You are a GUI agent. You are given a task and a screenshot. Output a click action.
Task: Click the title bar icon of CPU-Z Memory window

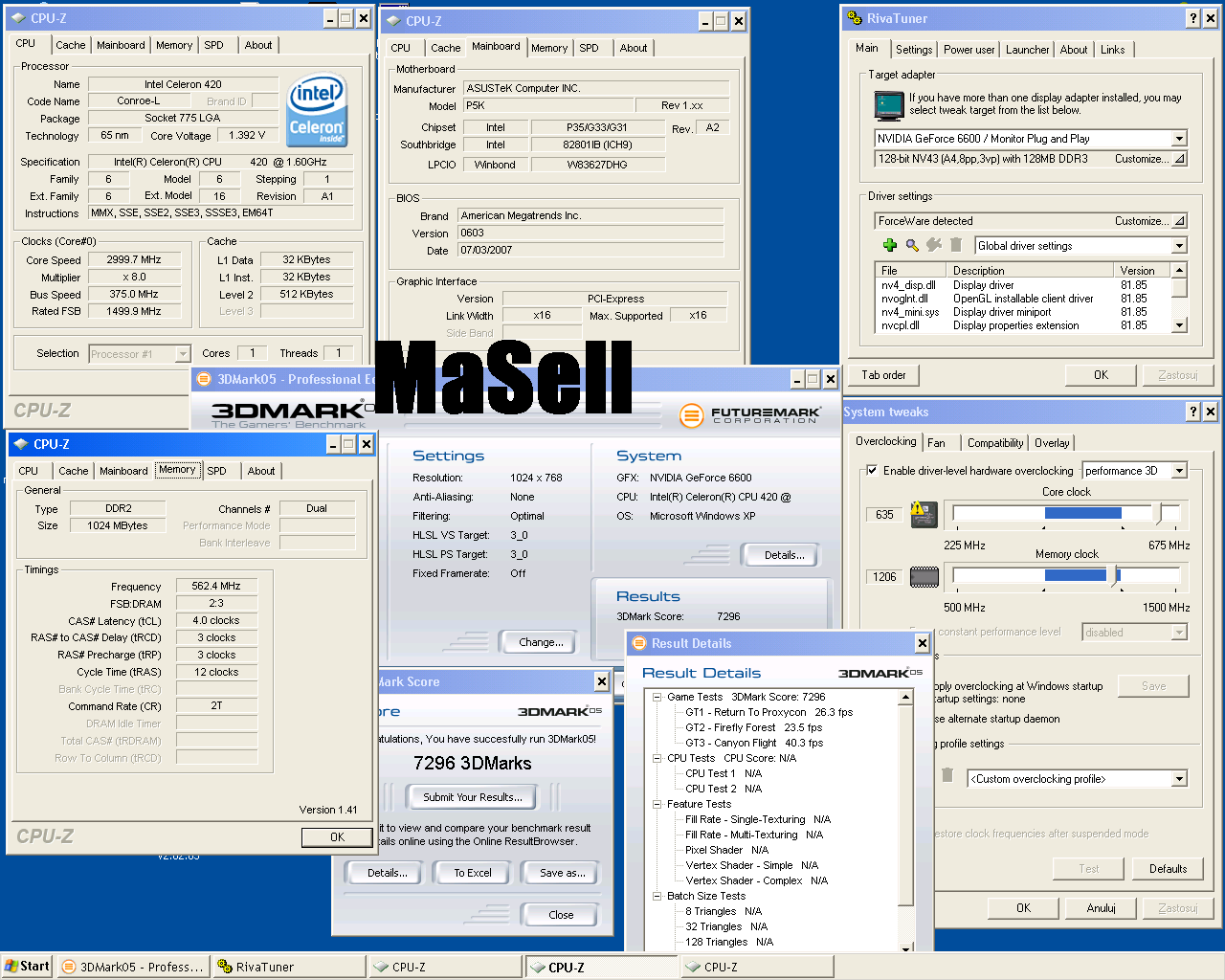pyautogui.click(x=19, y=444)
